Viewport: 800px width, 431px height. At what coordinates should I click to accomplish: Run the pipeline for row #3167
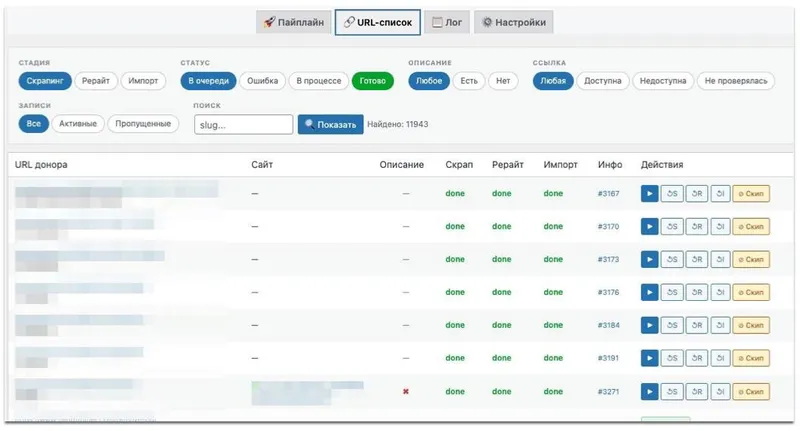click(649, 194)
